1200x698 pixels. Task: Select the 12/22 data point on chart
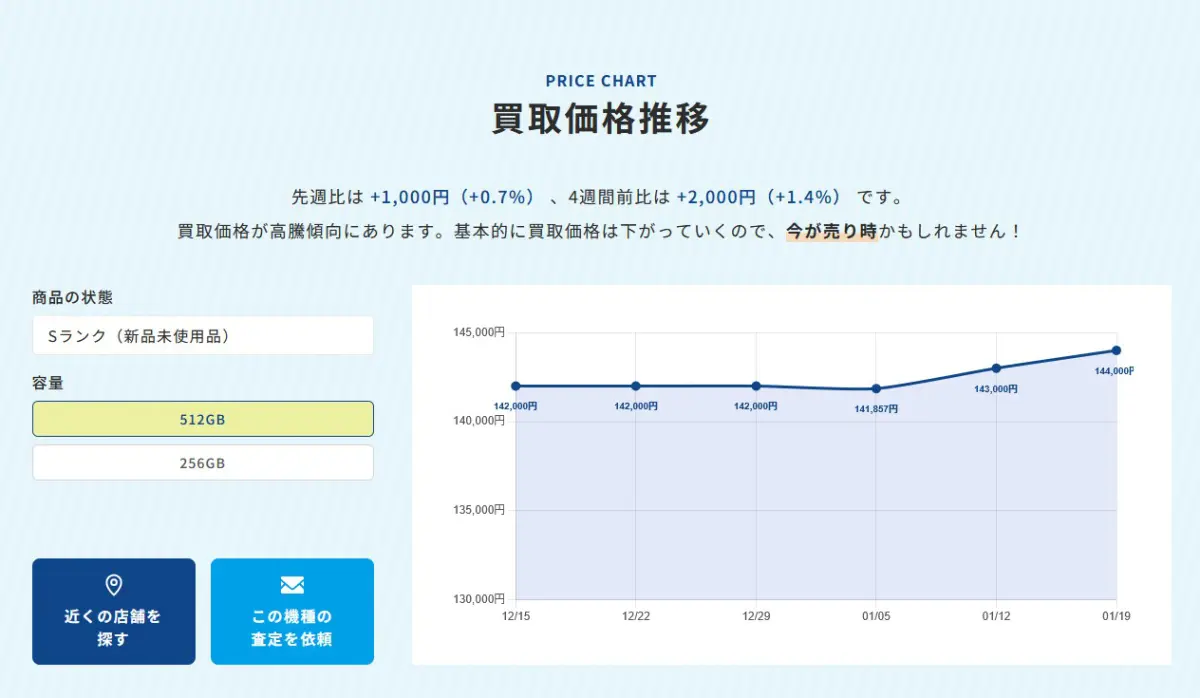(636, 386)
